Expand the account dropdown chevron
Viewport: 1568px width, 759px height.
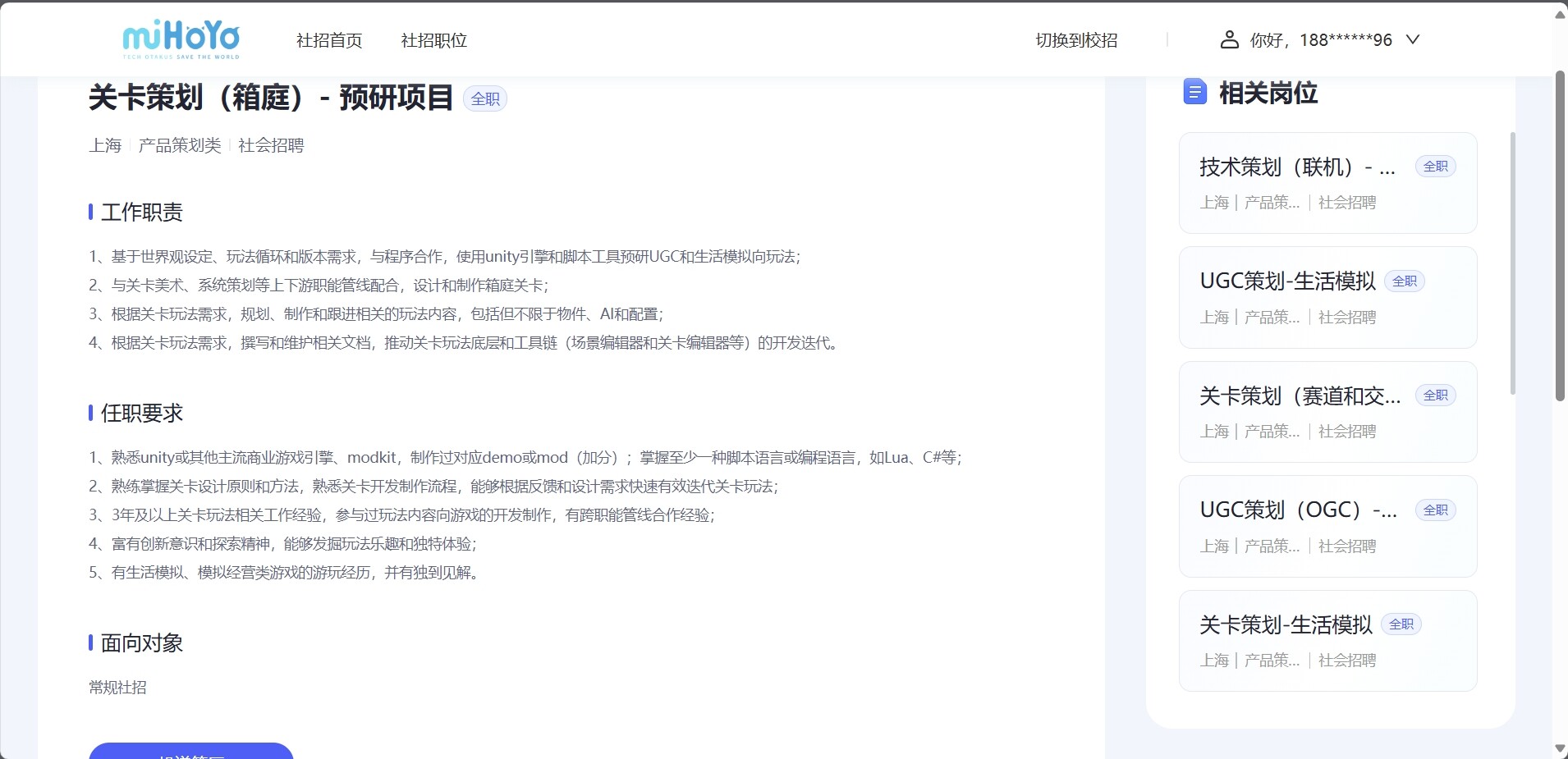[1413, 39]
